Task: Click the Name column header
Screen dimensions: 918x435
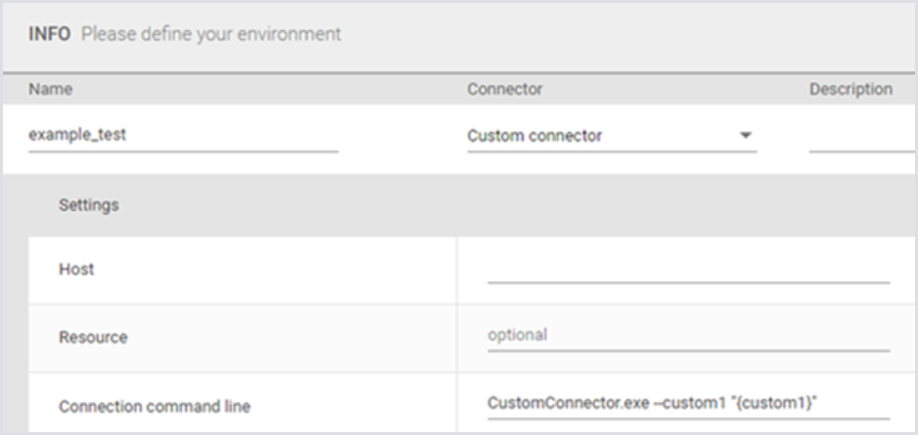Action: [x=50, y=89]
